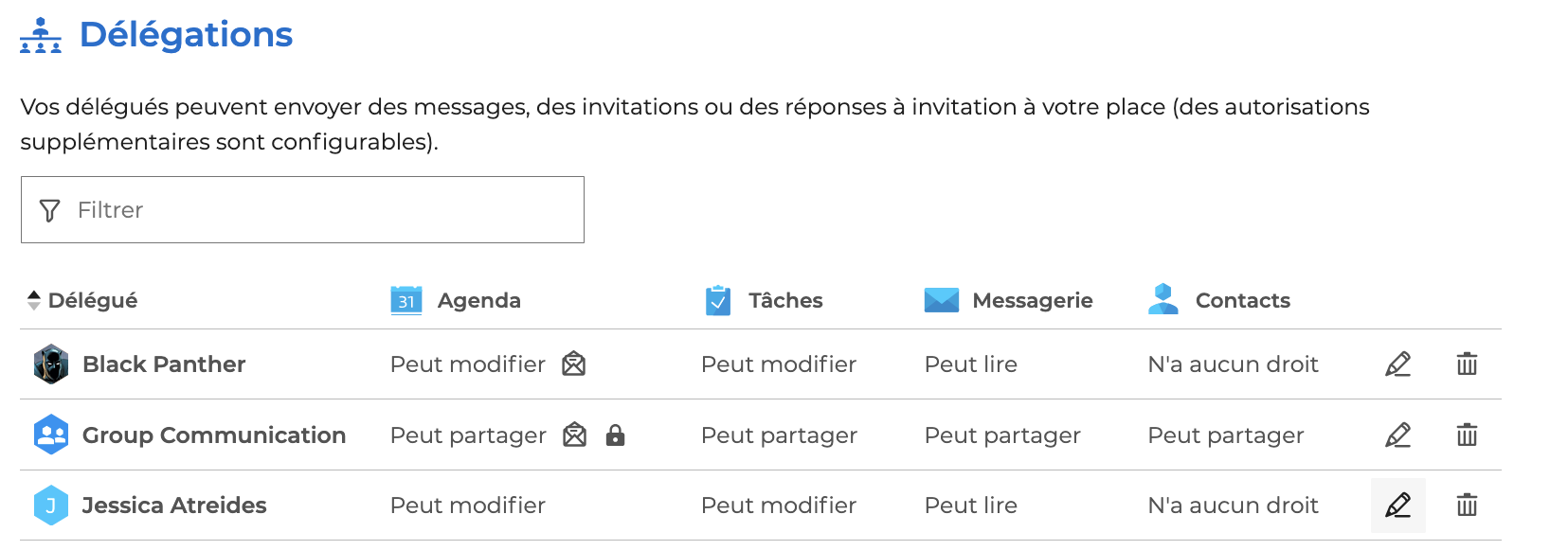Edit Group Communication delegation pencil icon
The width and height of the screenshot is (1568, 550).
click(1397, 435)
